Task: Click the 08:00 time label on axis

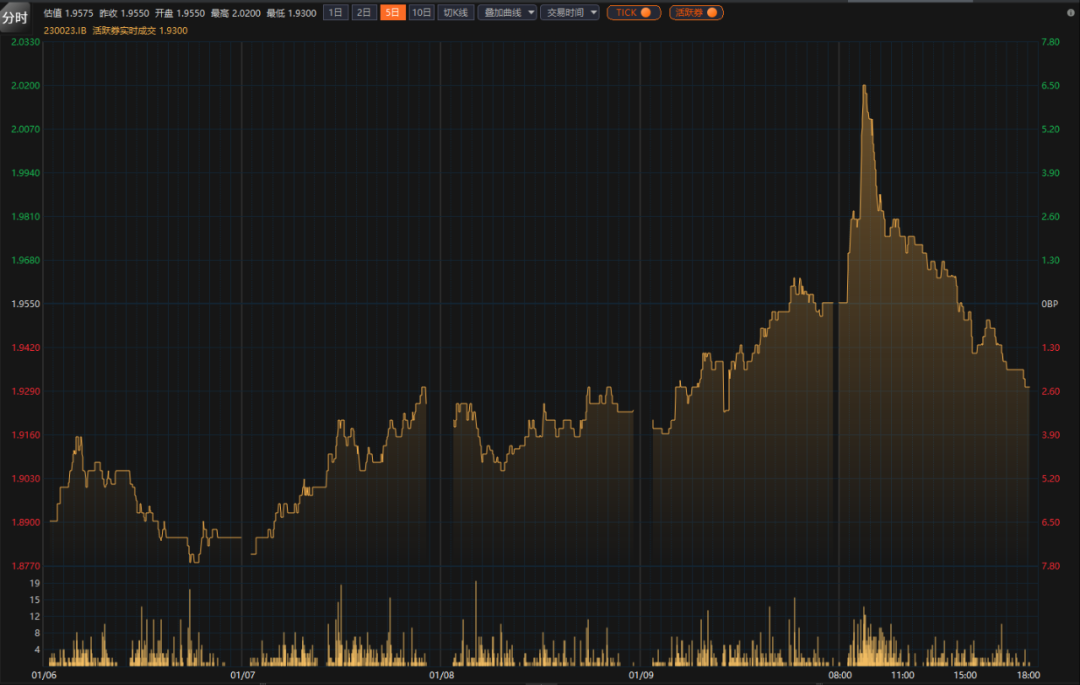Action: 839,675
